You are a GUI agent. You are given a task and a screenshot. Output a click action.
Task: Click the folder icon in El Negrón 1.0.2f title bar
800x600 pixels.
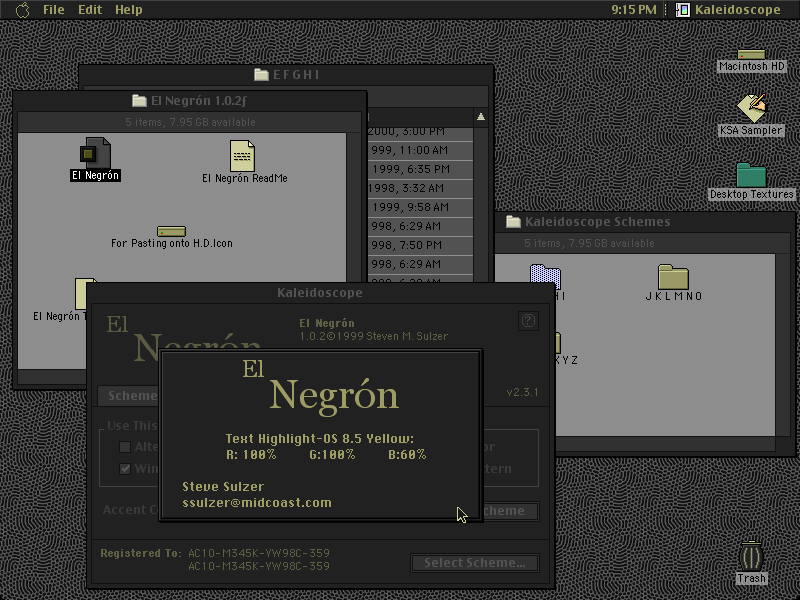(x=139, y=101)
